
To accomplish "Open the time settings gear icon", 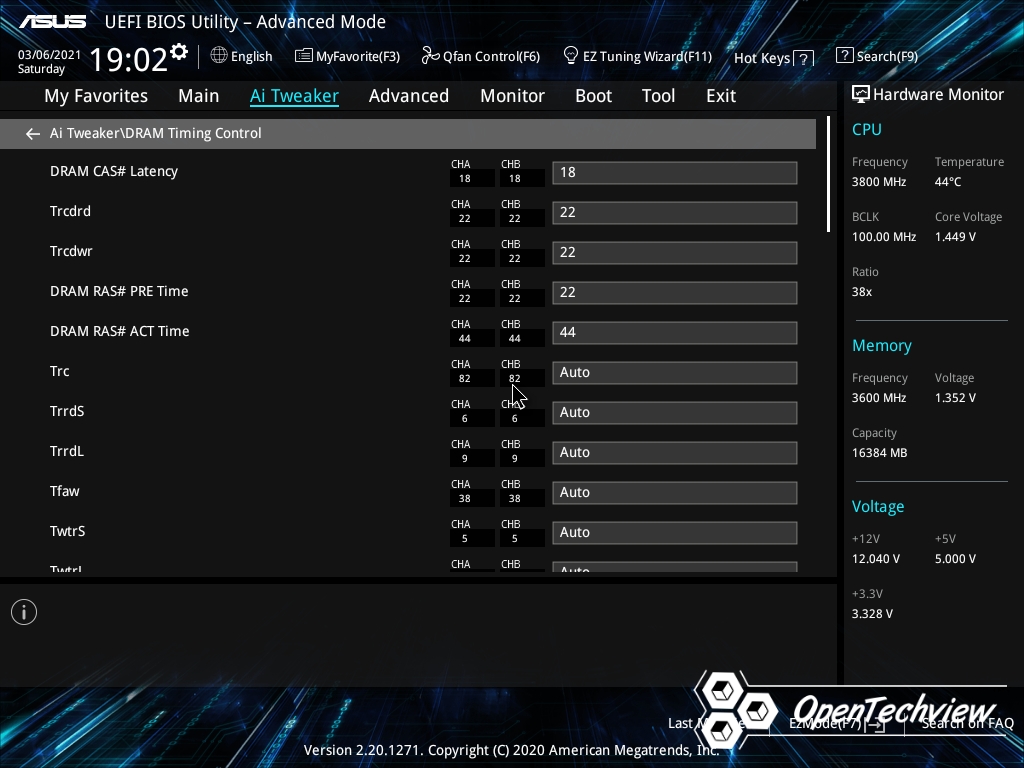I will [179, 52].
